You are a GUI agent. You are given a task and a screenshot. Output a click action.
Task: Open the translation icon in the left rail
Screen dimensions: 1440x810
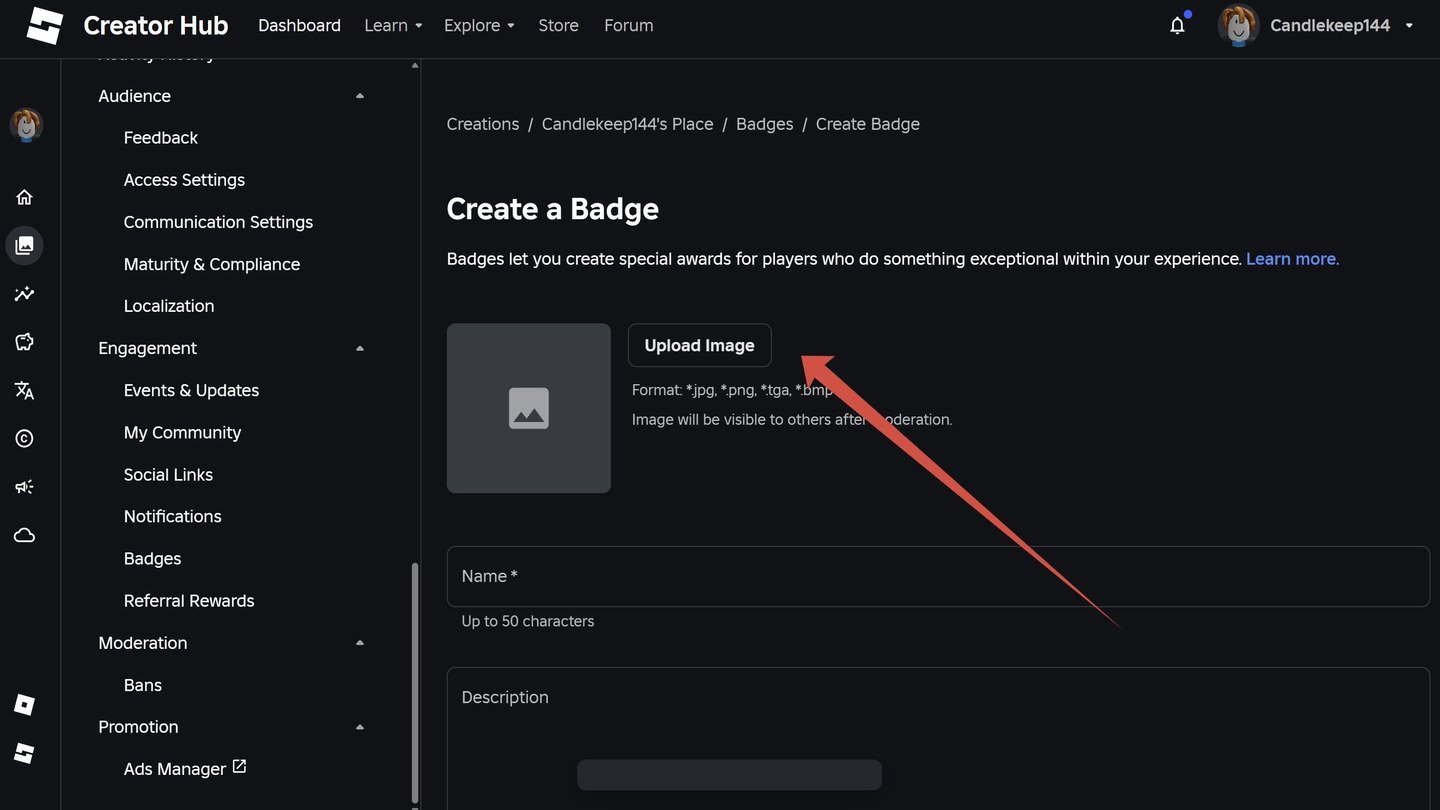coord(25,390)
